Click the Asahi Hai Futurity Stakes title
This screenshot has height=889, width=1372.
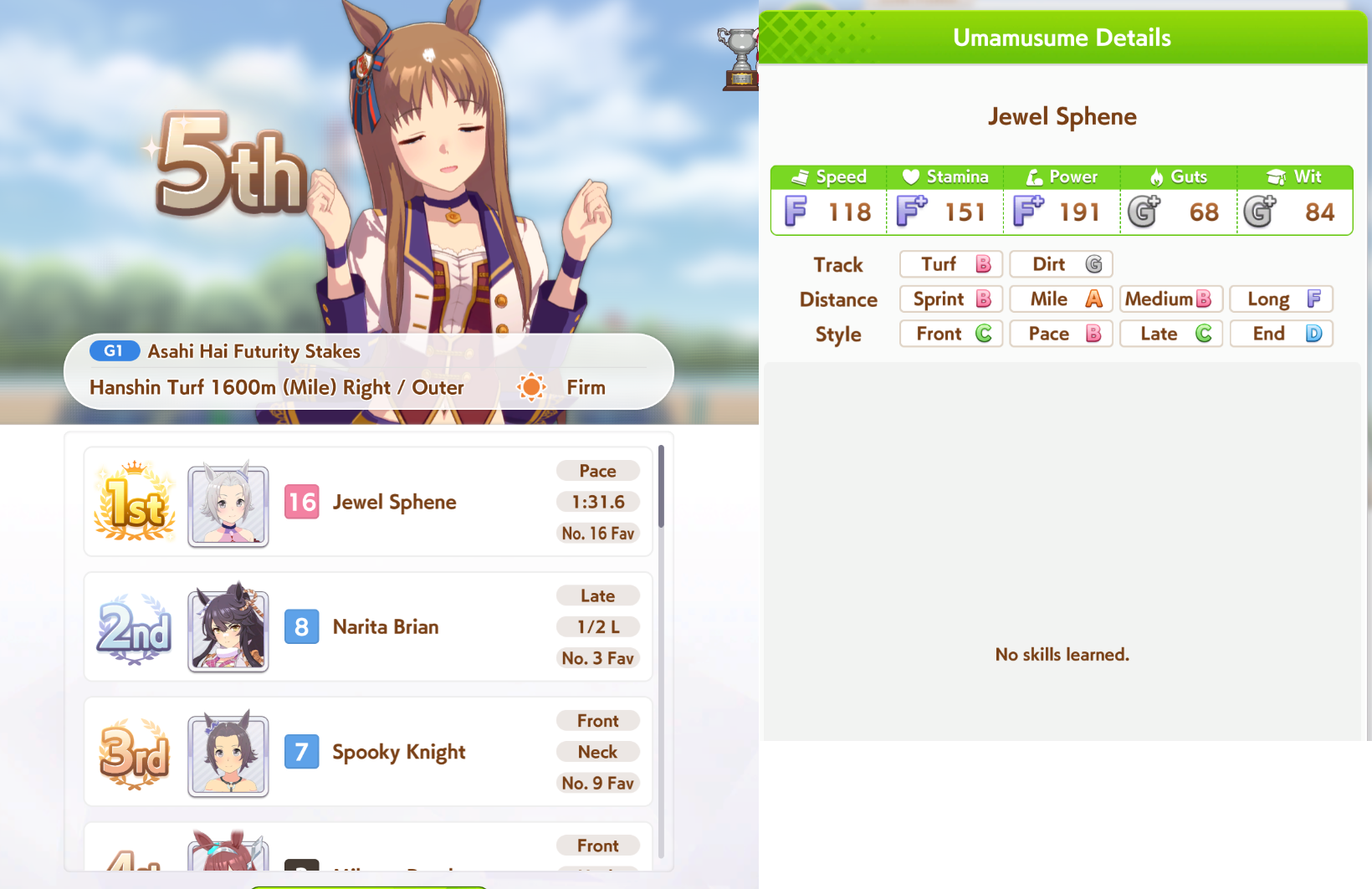(x=254, y=351)
